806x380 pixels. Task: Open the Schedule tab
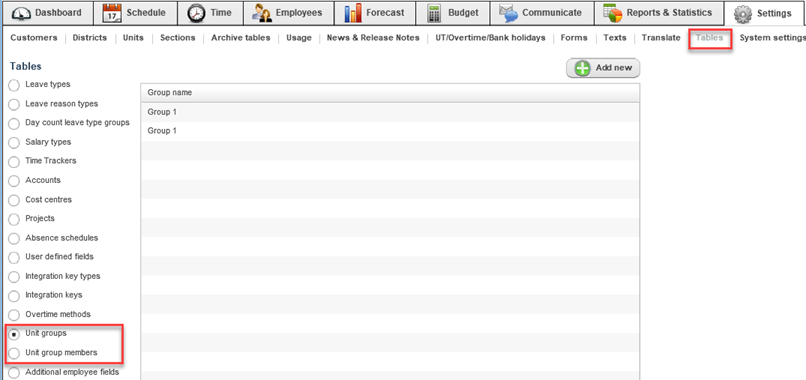[x=136, y=13]
